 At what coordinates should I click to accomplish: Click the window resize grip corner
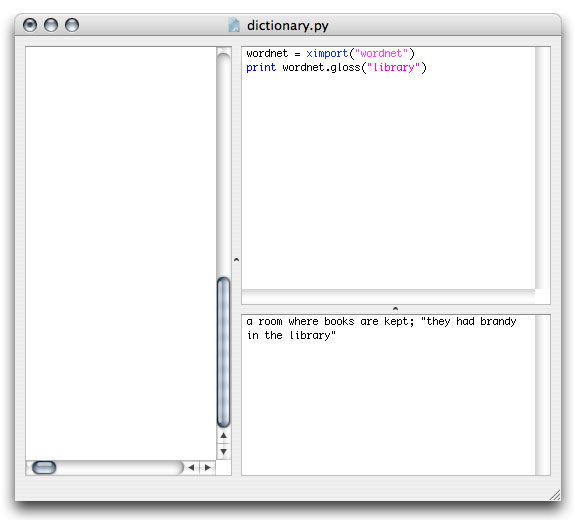[555, 495]
